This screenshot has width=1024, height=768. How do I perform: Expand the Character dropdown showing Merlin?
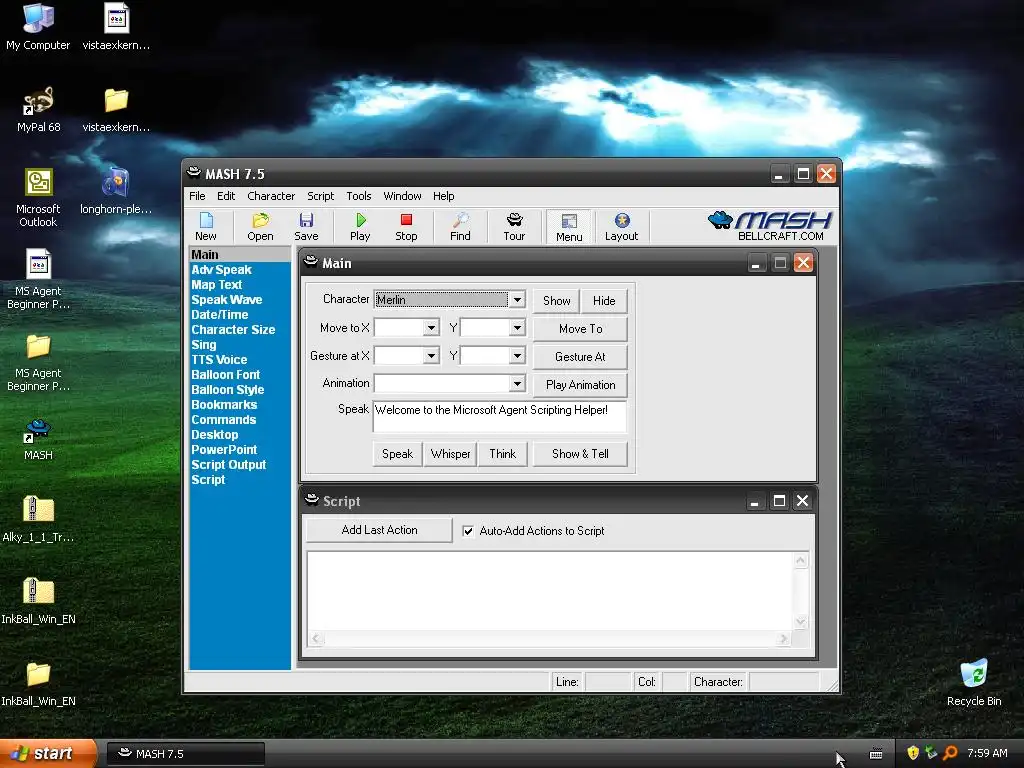pyautogui.click(x=517, y=300)
